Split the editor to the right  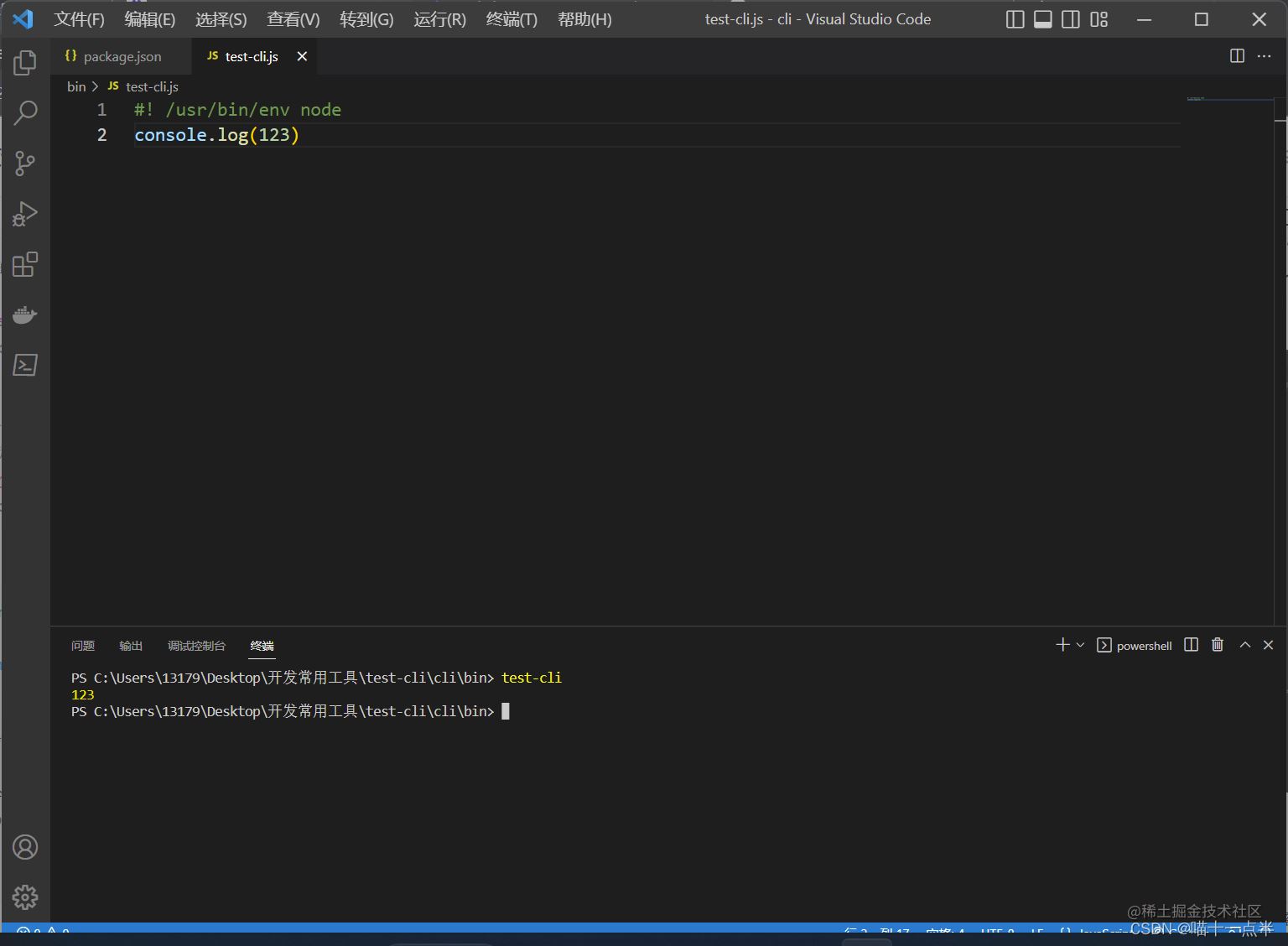1237,55
